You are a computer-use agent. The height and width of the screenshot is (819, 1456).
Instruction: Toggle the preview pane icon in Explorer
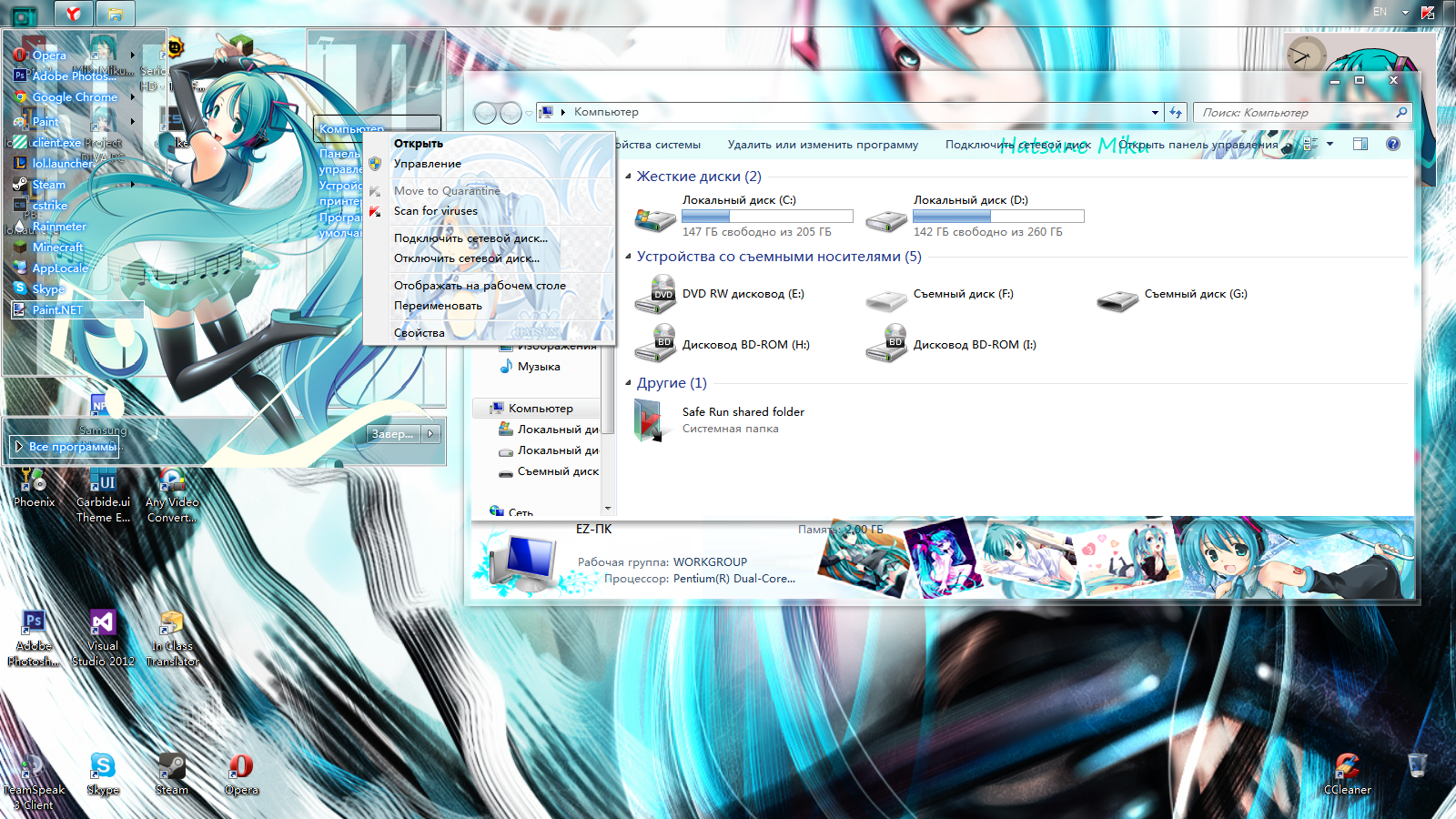[1360, 144]
